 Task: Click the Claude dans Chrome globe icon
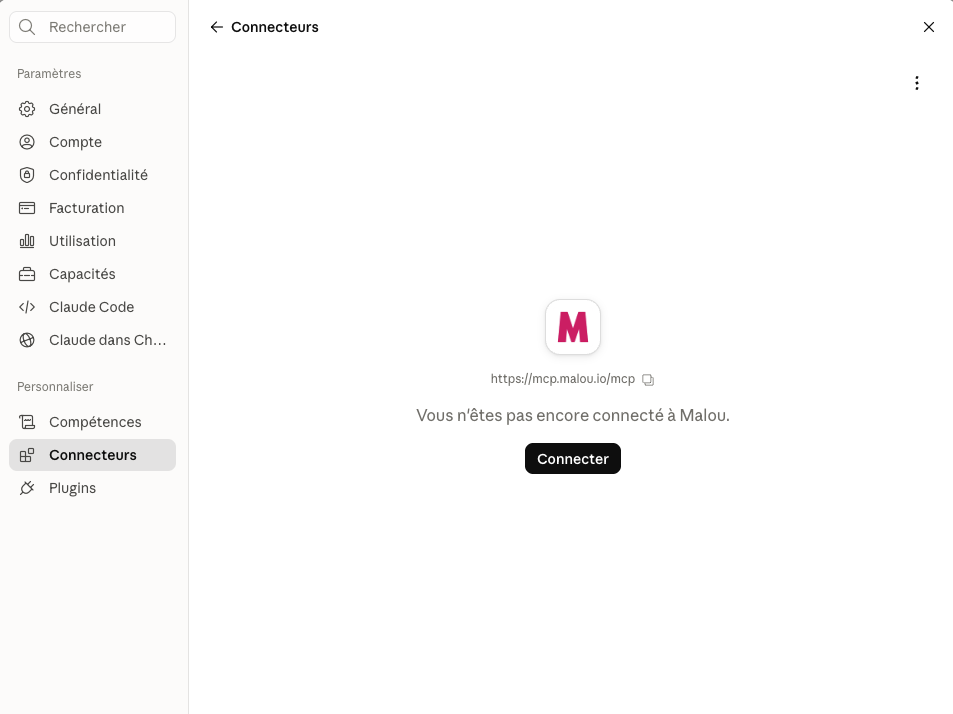tap(27, 340)
